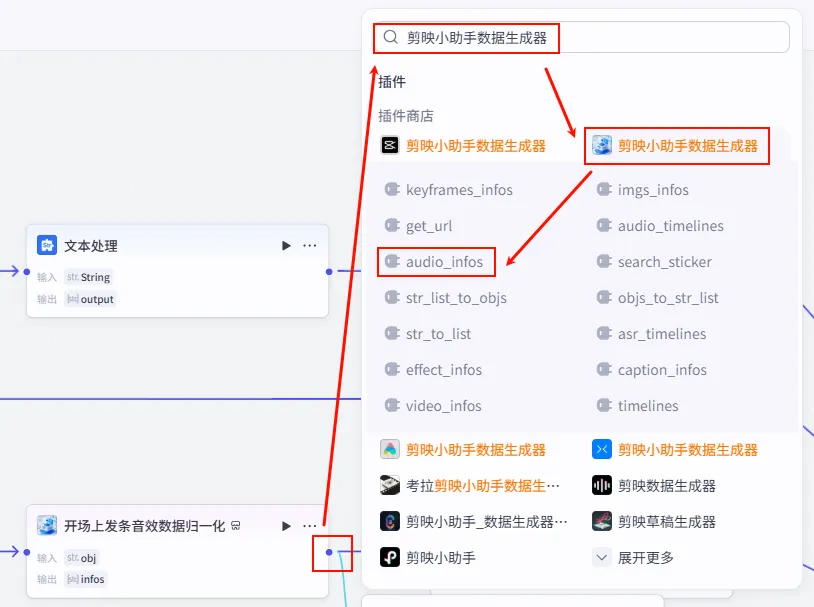Screen dimensions: 814x607
Task: Open the blue-square-logo 剪映小助手数据生成器 plugin
Action: (675, 449)
